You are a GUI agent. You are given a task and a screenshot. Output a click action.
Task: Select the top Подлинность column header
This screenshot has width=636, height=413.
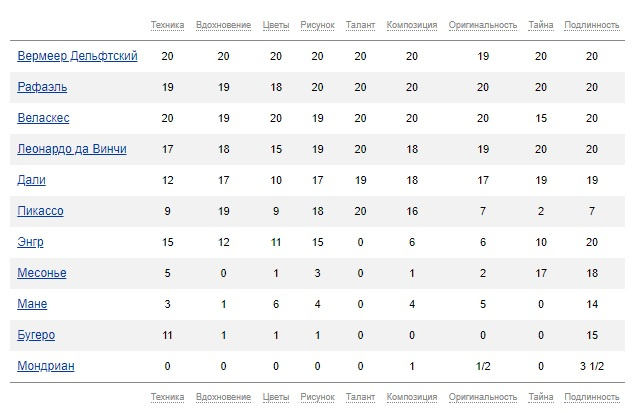pyautogui.click(x=591, y=24)
